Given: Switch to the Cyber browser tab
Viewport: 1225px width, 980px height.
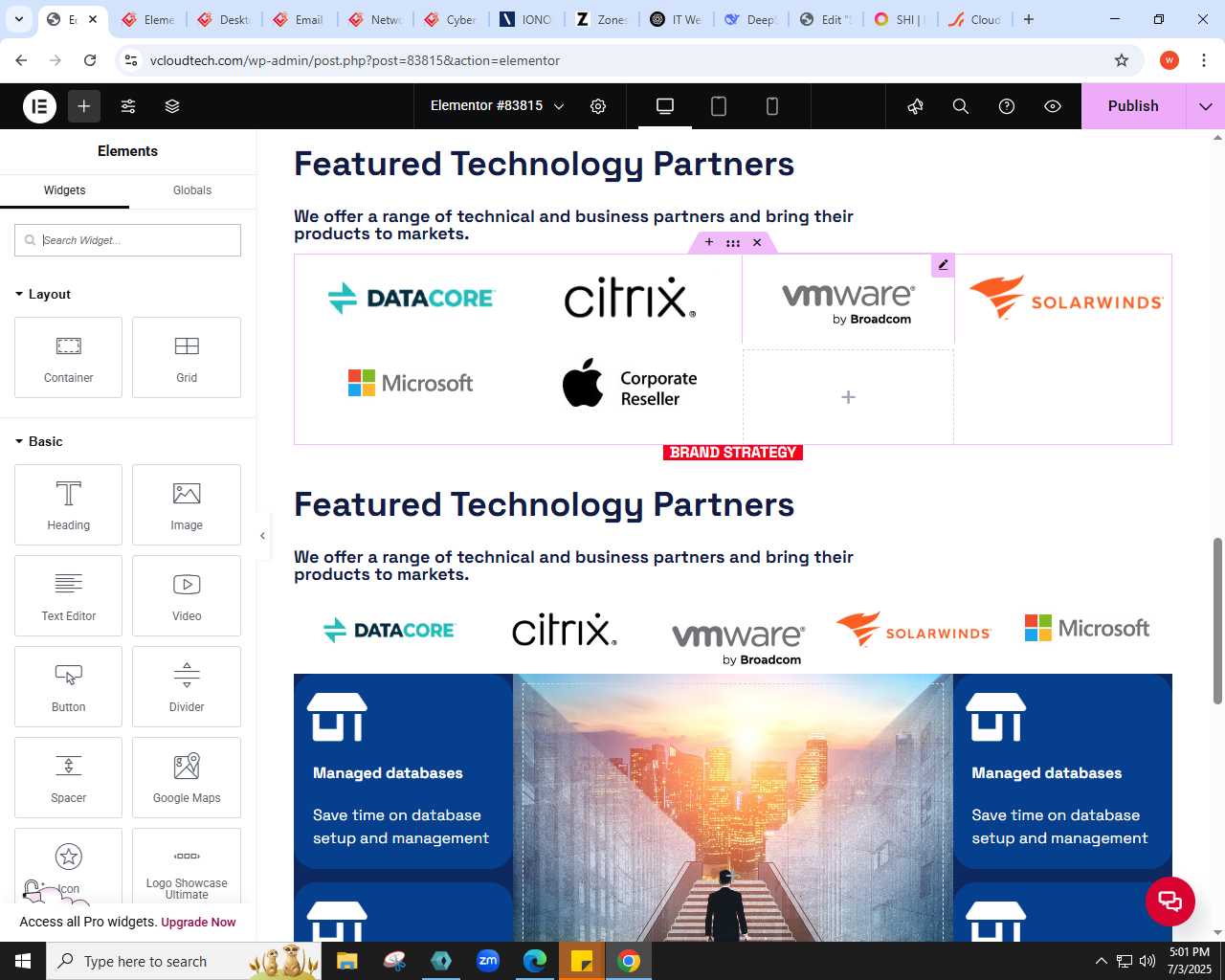Looking at the screenshot, I should [451, 19].
